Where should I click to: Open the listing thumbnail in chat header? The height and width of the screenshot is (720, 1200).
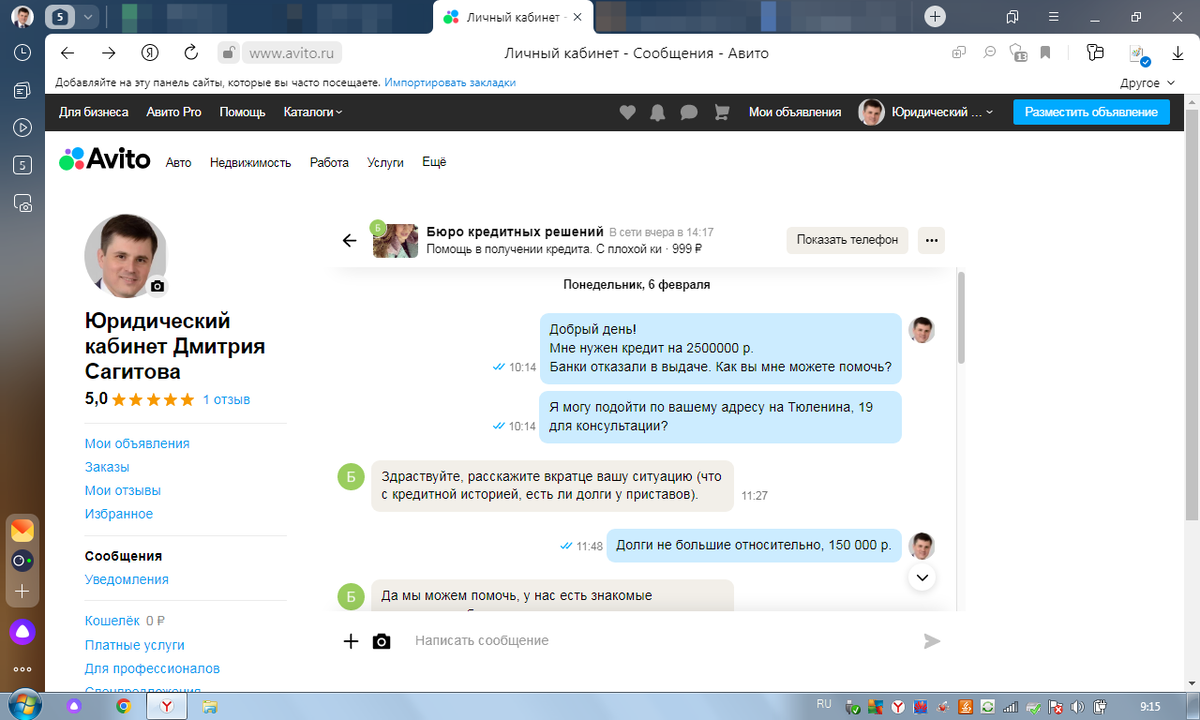(395, 241)
